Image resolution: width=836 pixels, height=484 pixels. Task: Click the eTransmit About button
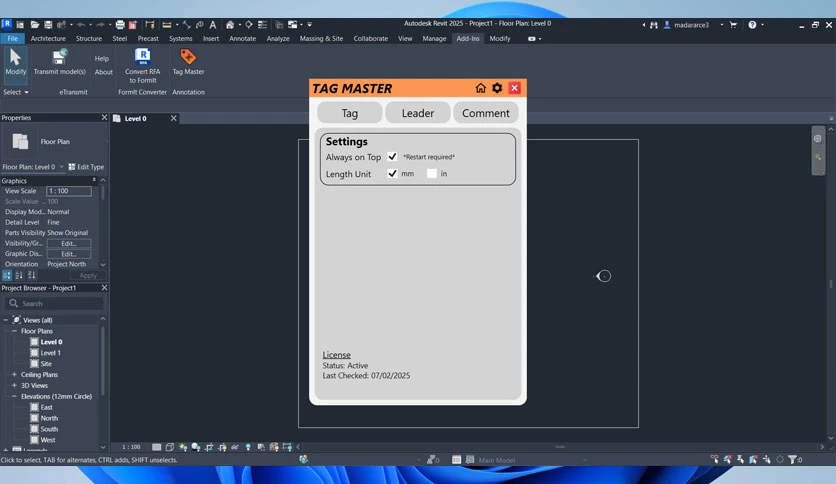tap(103, 72)
